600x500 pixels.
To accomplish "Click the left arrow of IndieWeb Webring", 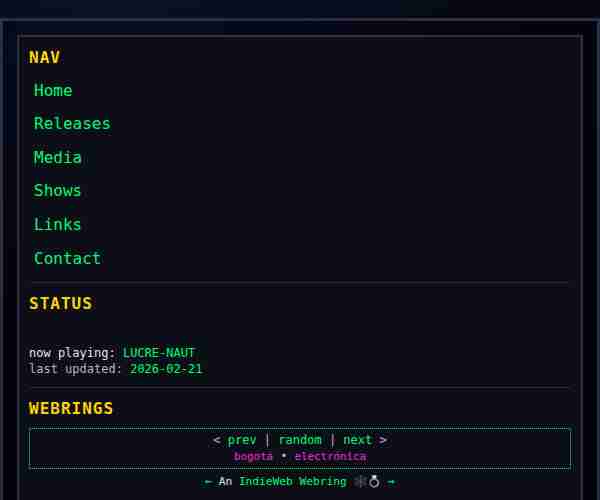I will click(208, 482).
